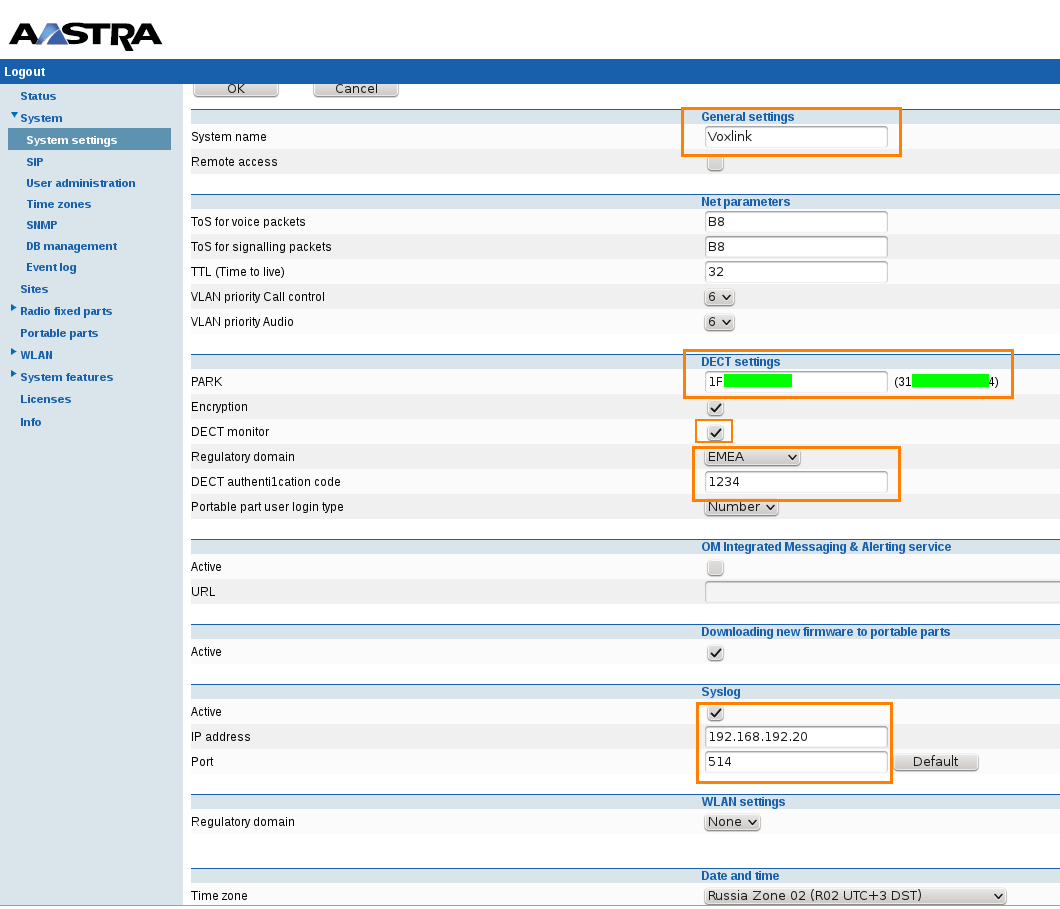Toggle the Encryption checkbox
Image resolution: width=1060 pixels, height=909 pixels.
pos(715,408)
